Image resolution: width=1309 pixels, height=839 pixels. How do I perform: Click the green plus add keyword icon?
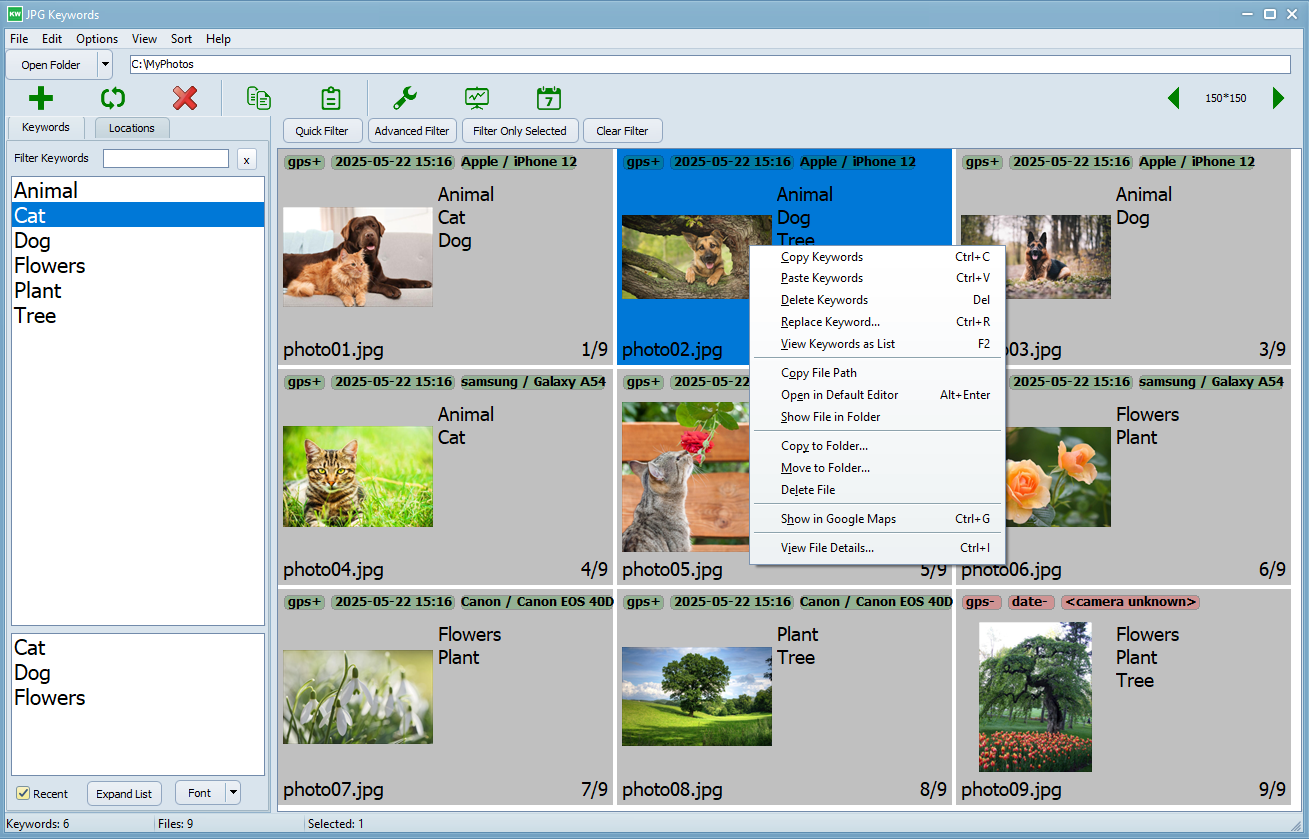(41, 98)
